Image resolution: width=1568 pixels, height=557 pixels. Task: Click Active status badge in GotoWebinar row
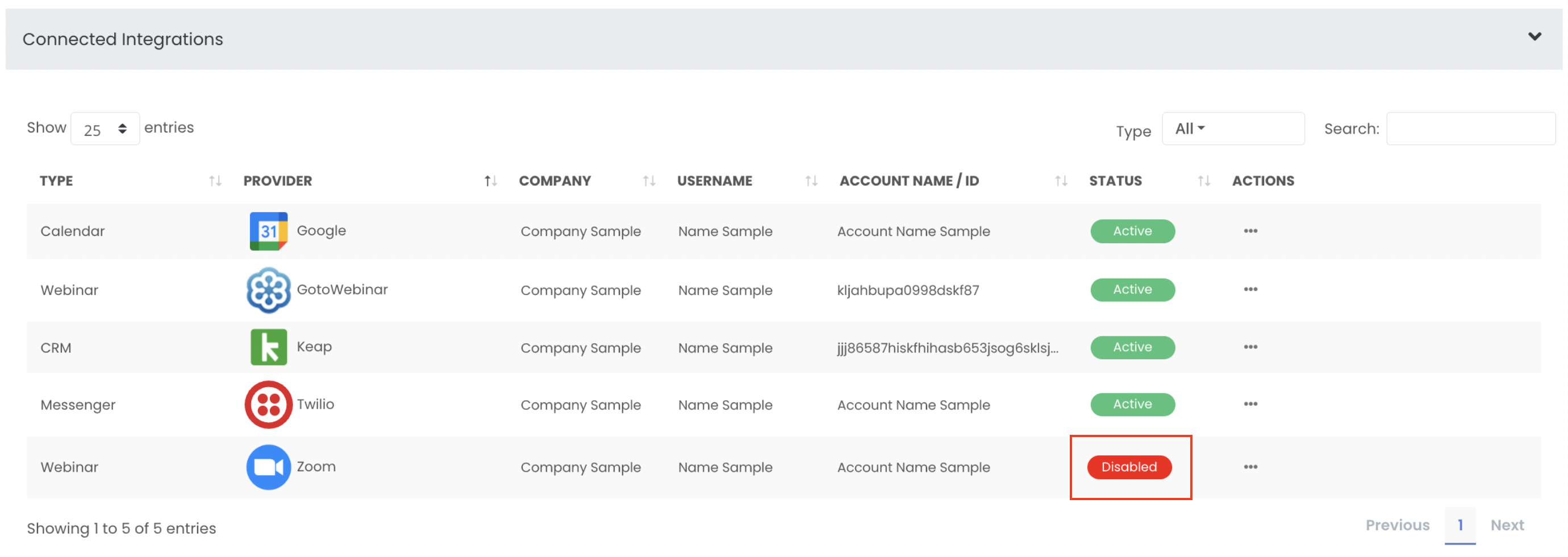click(1132, 290)
